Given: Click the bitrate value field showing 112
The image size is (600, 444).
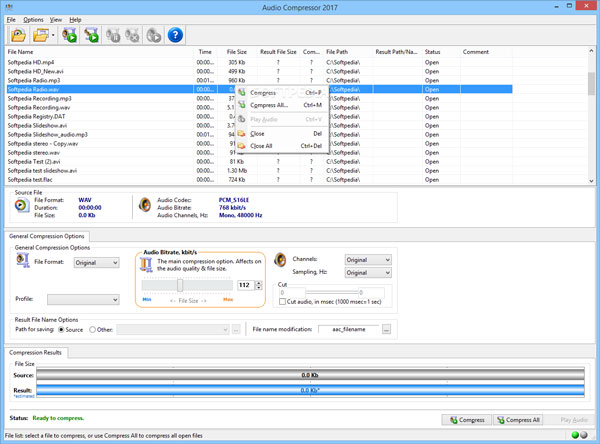Looking at the screenshot, I should 246,285.
